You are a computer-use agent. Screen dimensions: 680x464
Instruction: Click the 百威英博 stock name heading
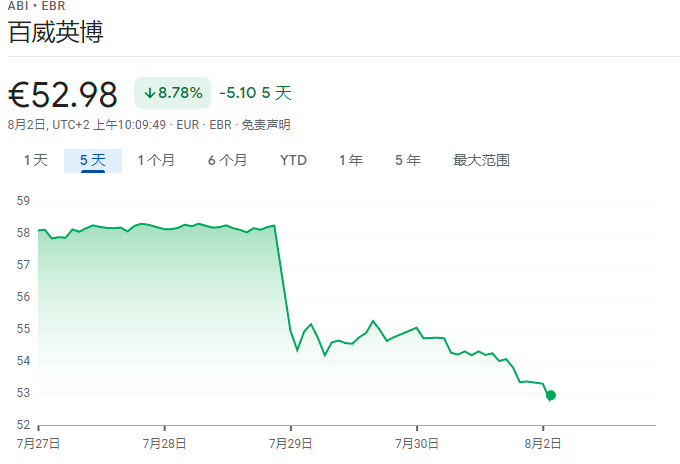point(56,32)
